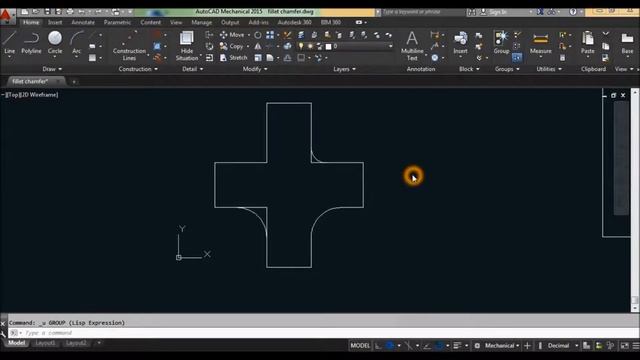Open the Mechanical workspace dropdown
The height and width of the screenshot is (360, 640).
click(502, 346)
